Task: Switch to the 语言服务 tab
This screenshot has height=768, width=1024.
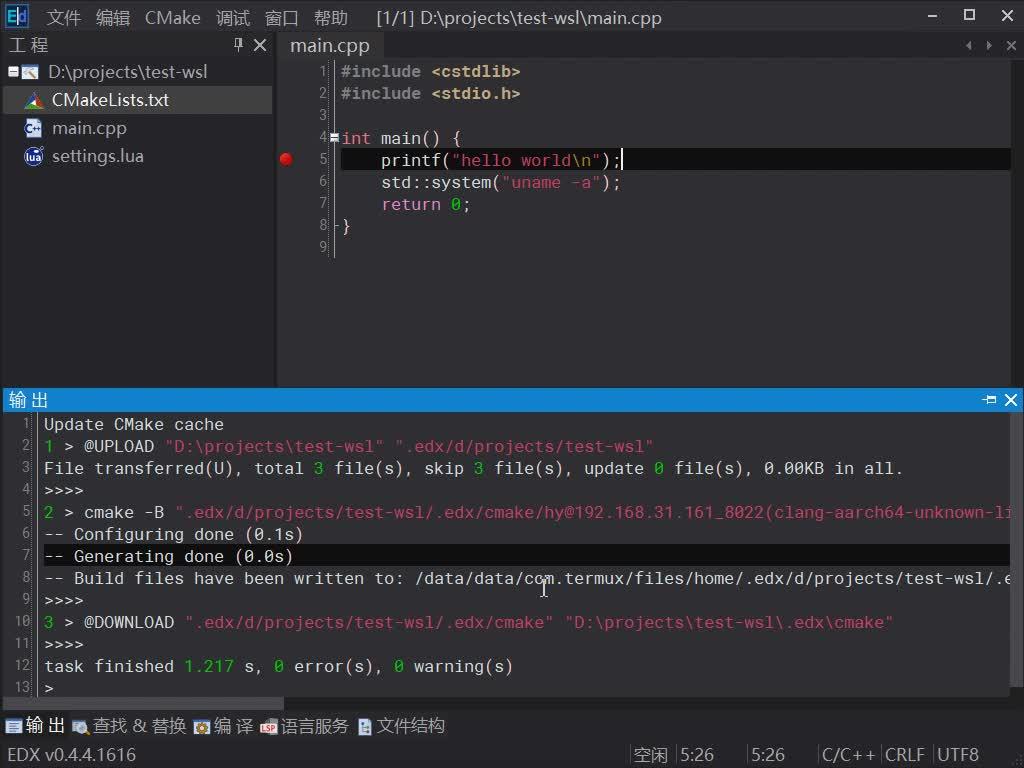Action: tap(304, 726)
